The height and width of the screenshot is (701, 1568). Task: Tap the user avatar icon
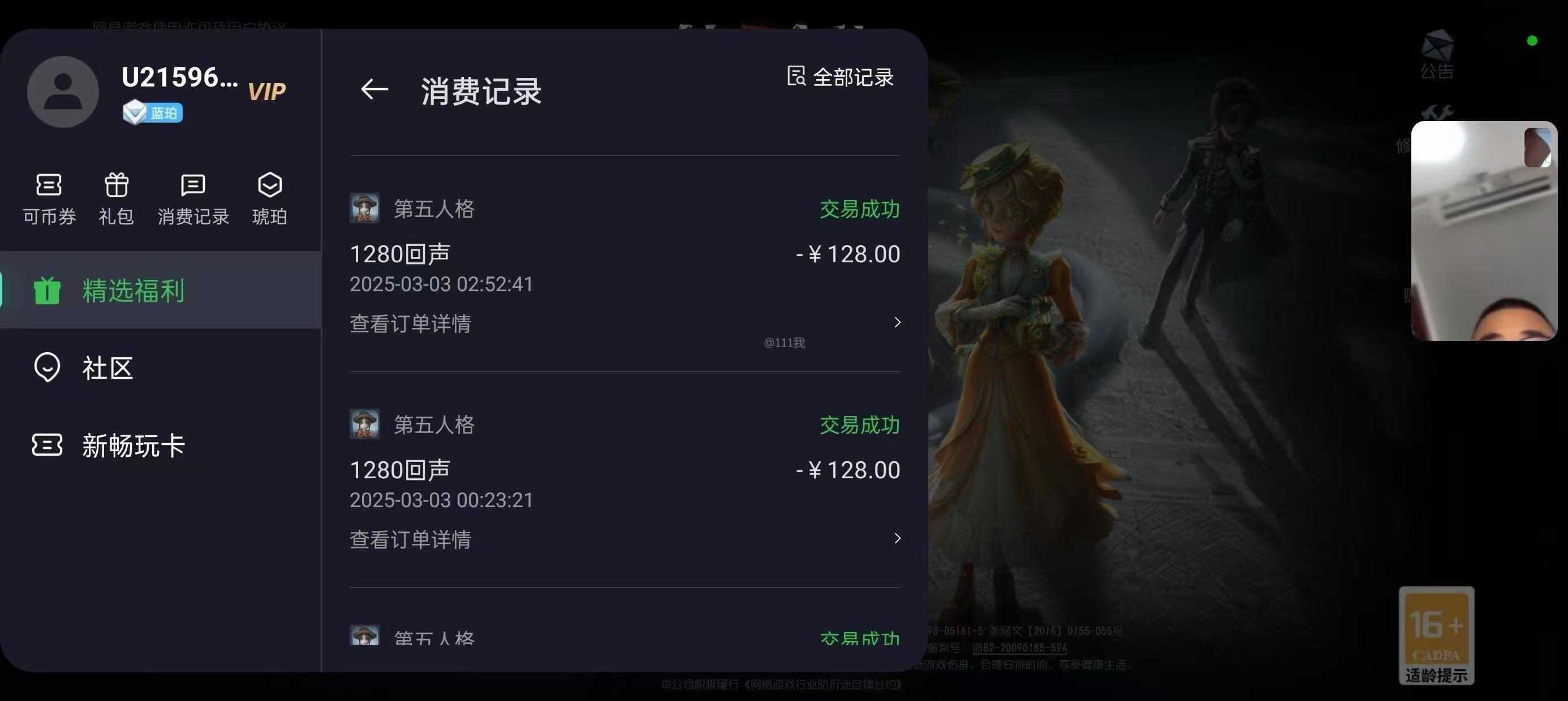[x=63, y=92]
